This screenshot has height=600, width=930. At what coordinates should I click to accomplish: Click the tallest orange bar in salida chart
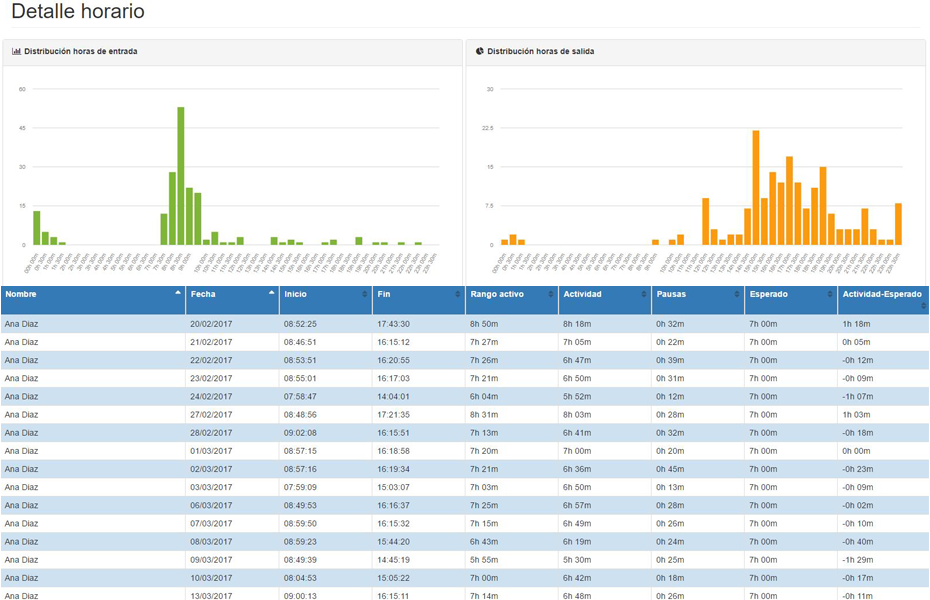coord(756,187)
